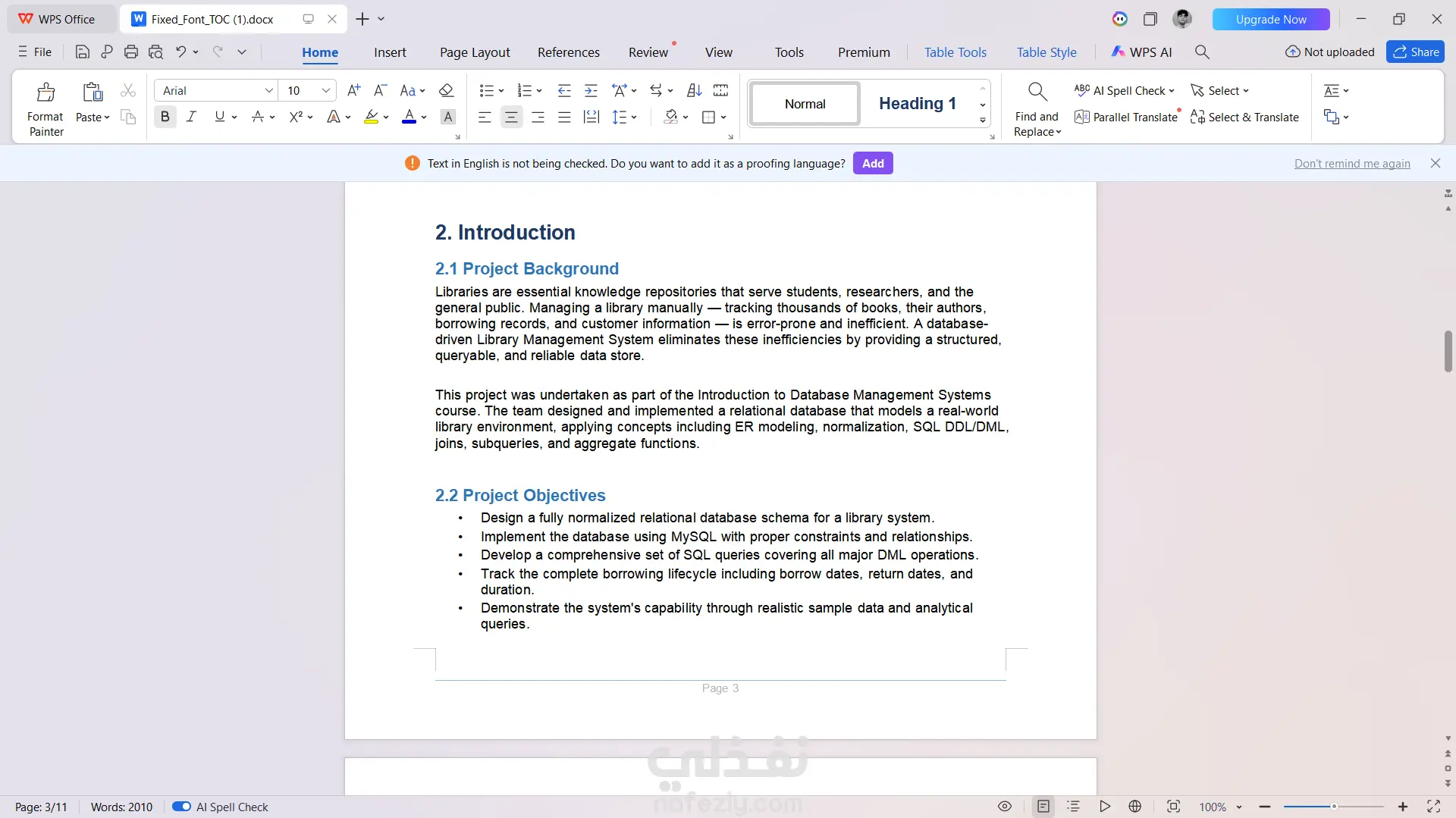
Task: Click Don't remind me again link
Action: 1352,163
